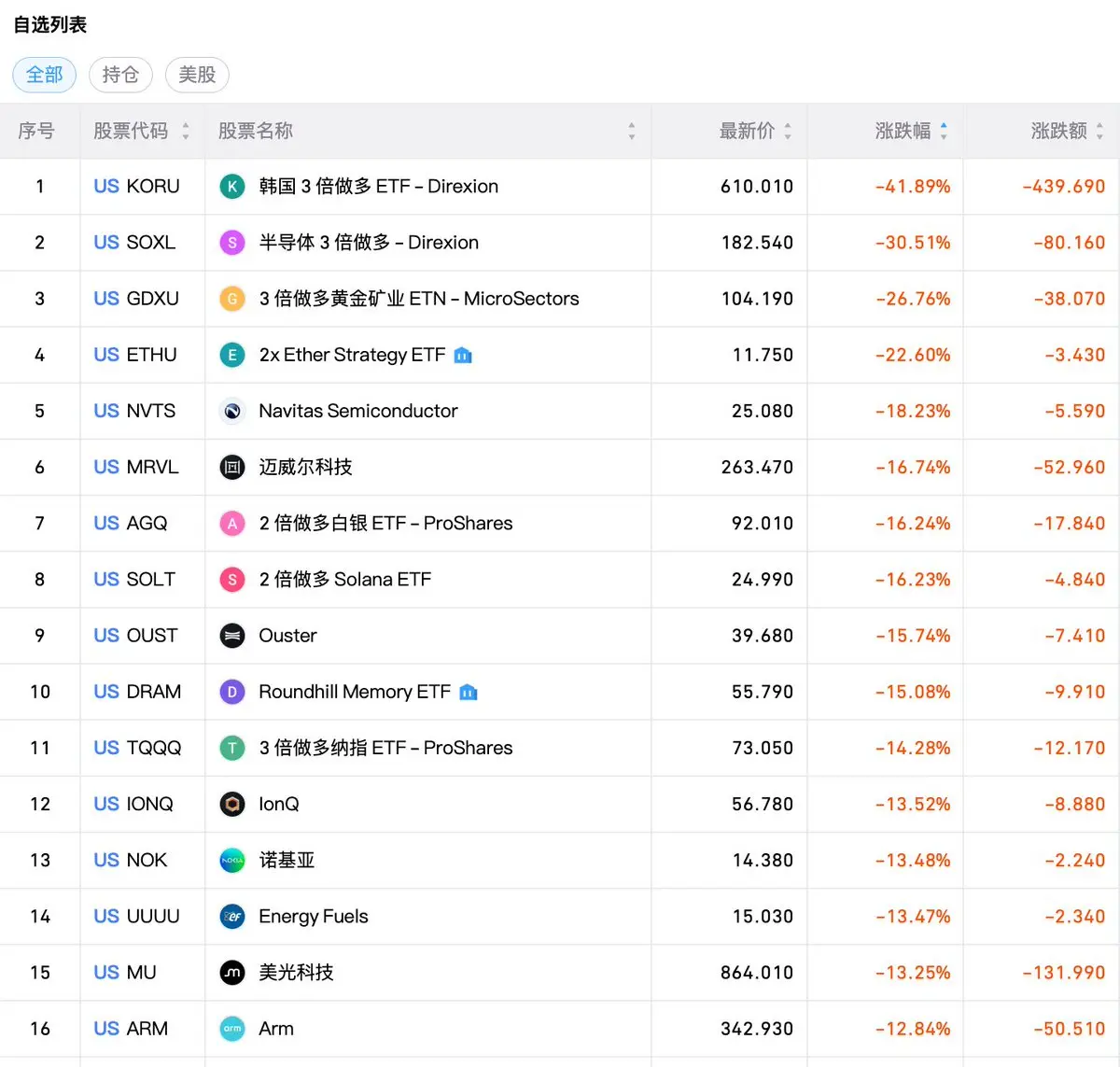Click the Navitas Semiconductor logo icon

[232, 411]
